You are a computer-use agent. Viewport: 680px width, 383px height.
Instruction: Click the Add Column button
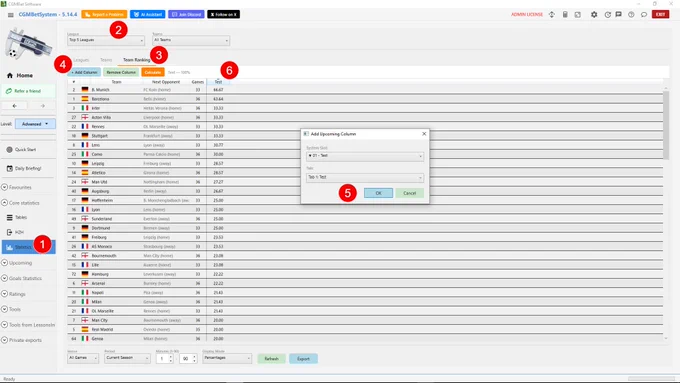point(85,72)
